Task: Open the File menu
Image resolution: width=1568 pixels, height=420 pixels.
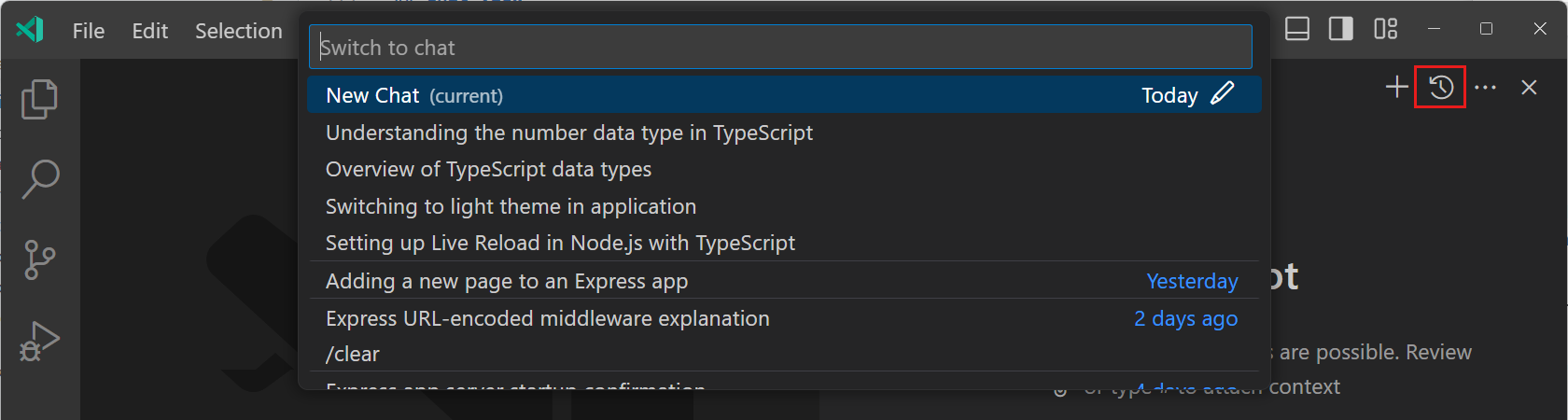Action: tap(89, 31)
